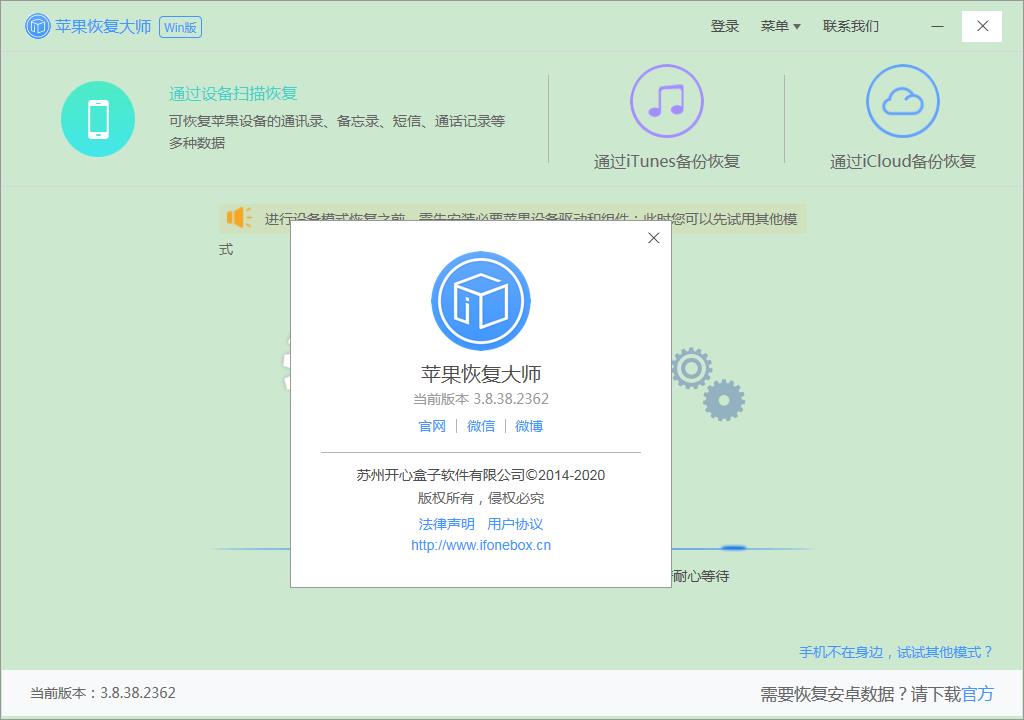
Task: Click status bar 当前版本：3.8.38.2362 text
Action: 103,693
